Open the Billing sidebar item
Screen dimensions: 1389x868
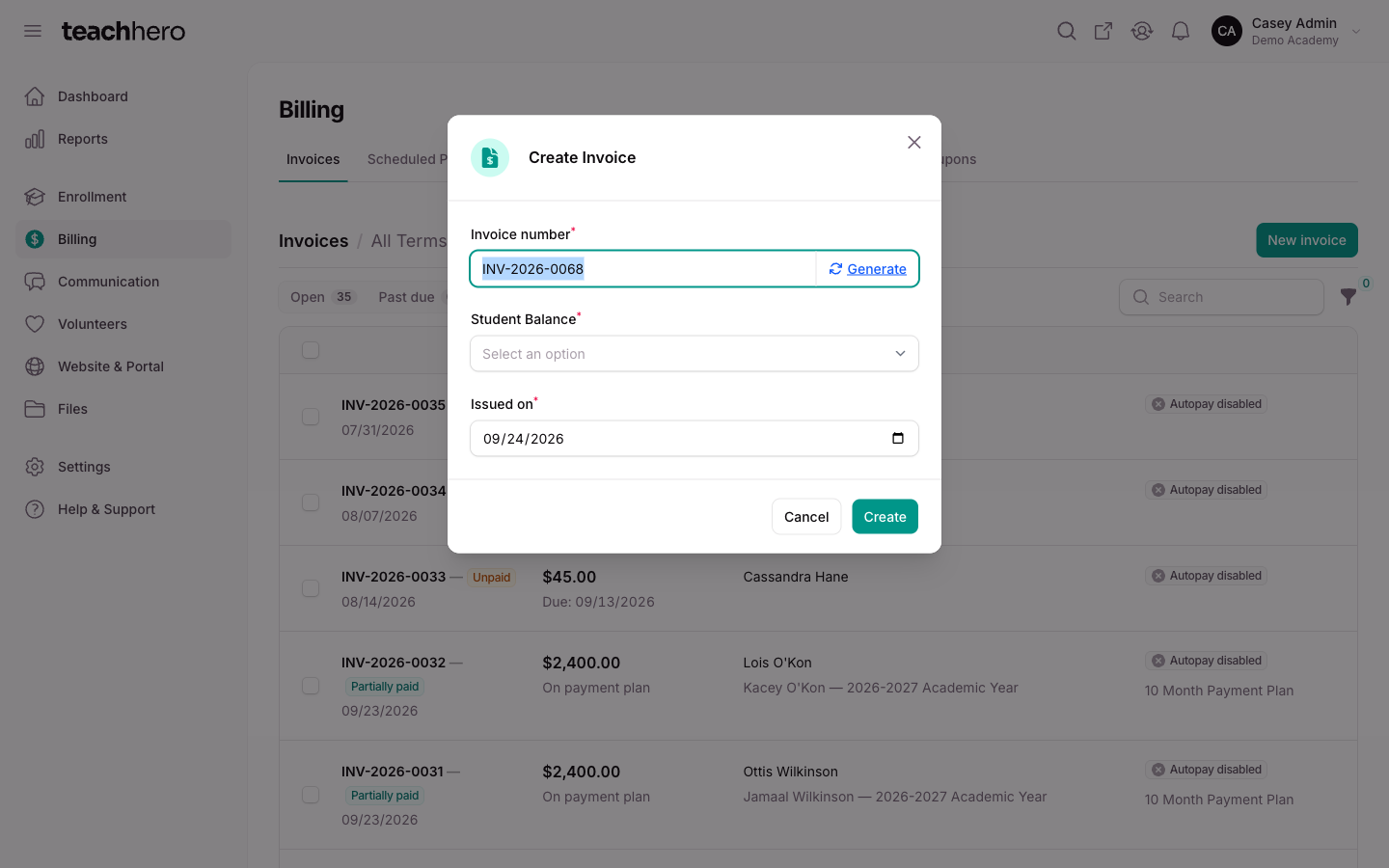[x=123, y=239]
